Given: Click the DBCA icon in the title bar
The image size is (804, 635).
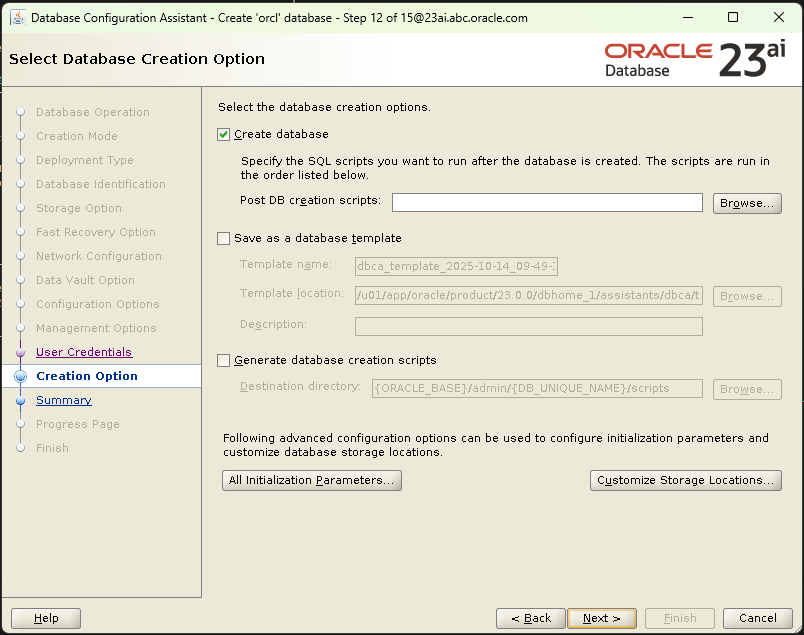Looking at the screenshot, I should (x=16, y=17).
